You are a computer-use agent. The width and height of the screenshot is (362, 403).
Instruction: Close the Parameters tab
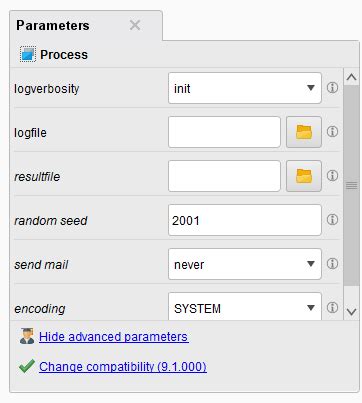(135, 25)
